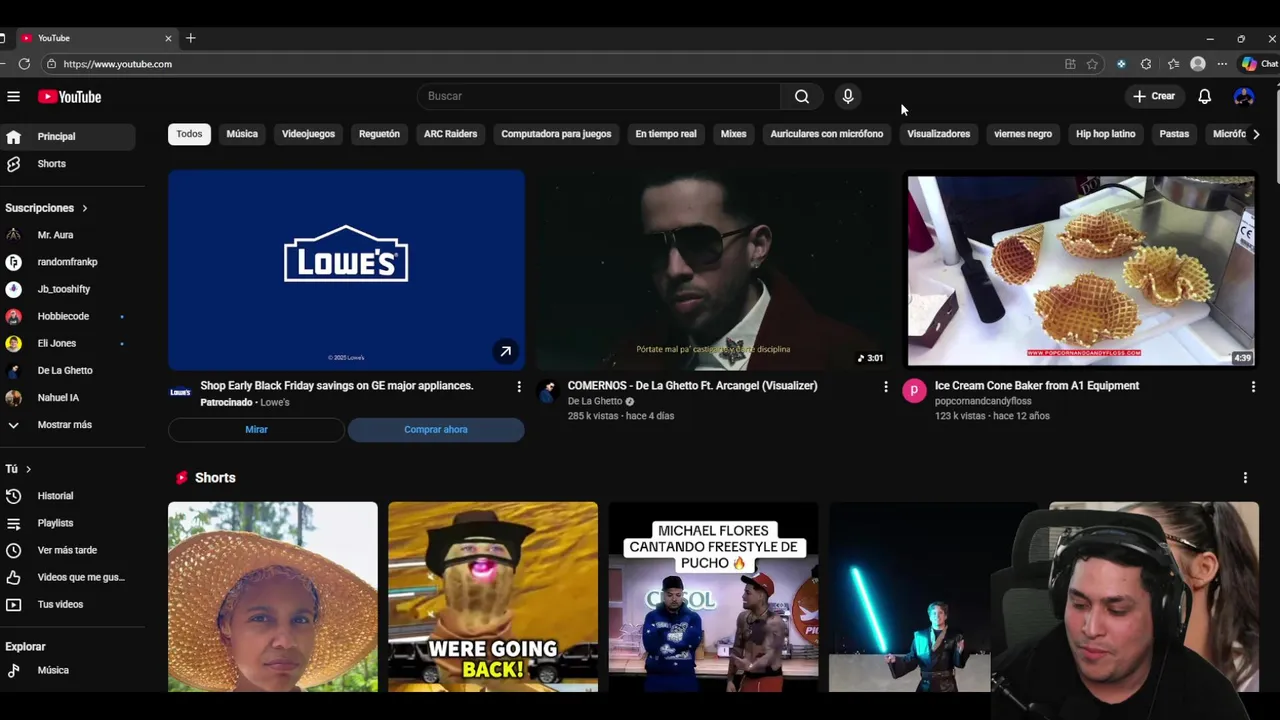1280x720 pixels.
Task: Open Michael Flores freestyle Short
Action: pos(713,596)
